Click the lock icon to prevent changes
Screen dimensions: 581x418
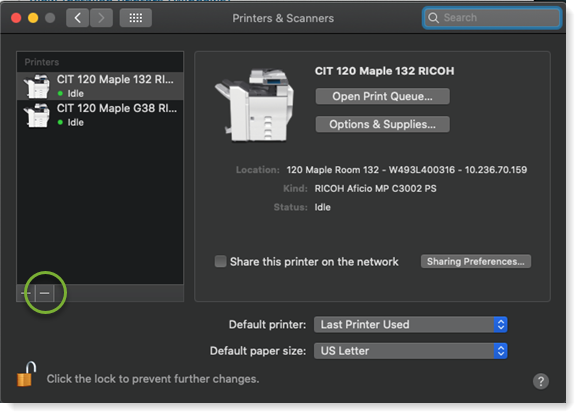26,374
